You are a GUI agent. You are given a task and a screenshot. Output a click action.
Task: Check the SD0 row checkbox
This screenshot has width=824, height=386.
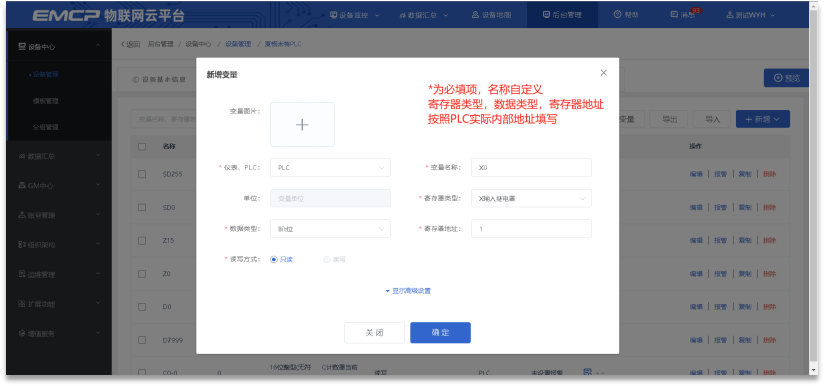click(x=142, y=207)
